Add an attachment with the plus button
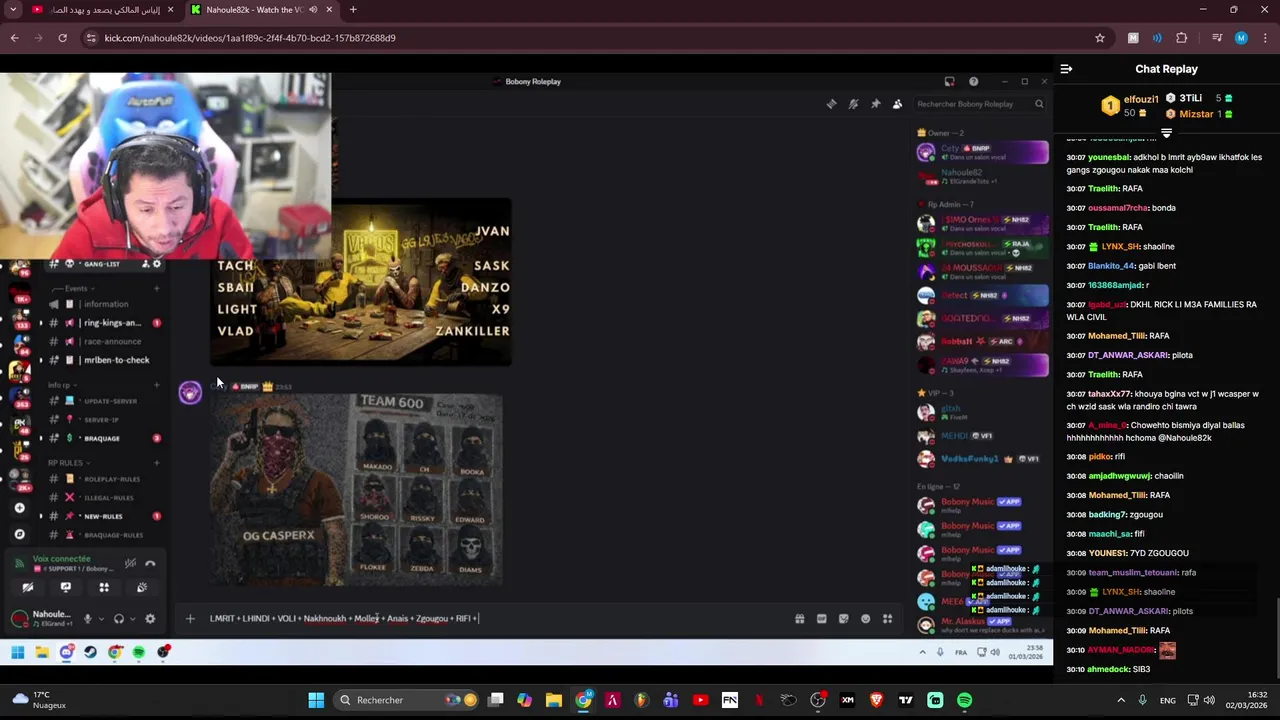Viewport: 1280px width, 720px height. (x=190, y=619)
